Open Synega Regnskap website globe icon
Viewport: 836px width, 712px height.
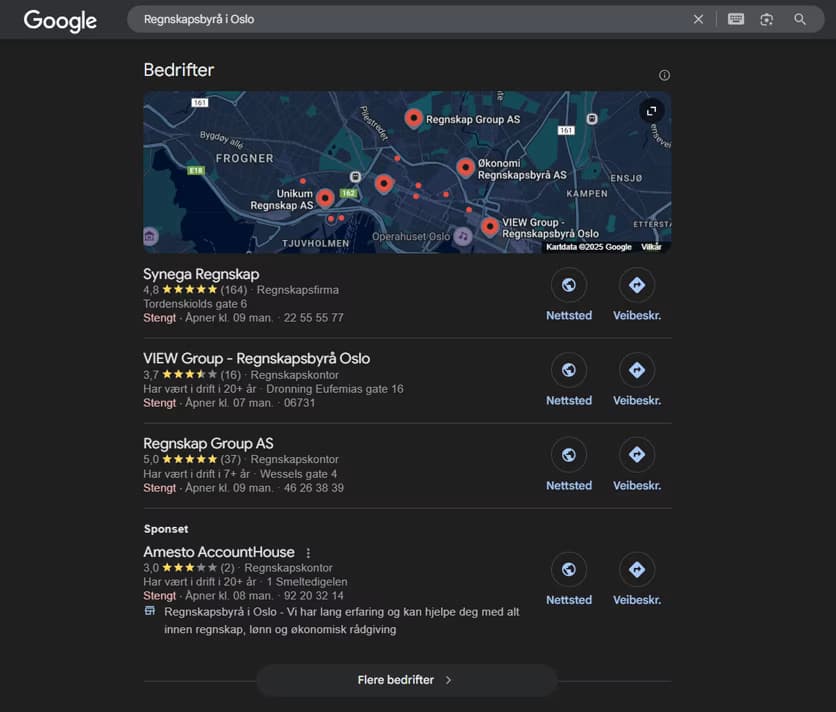(568, 285)
